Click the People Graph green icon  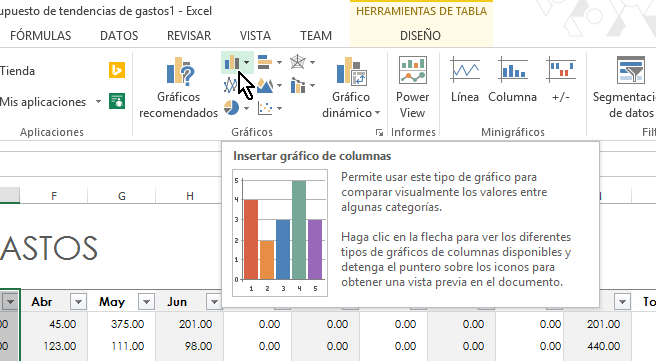117,101
